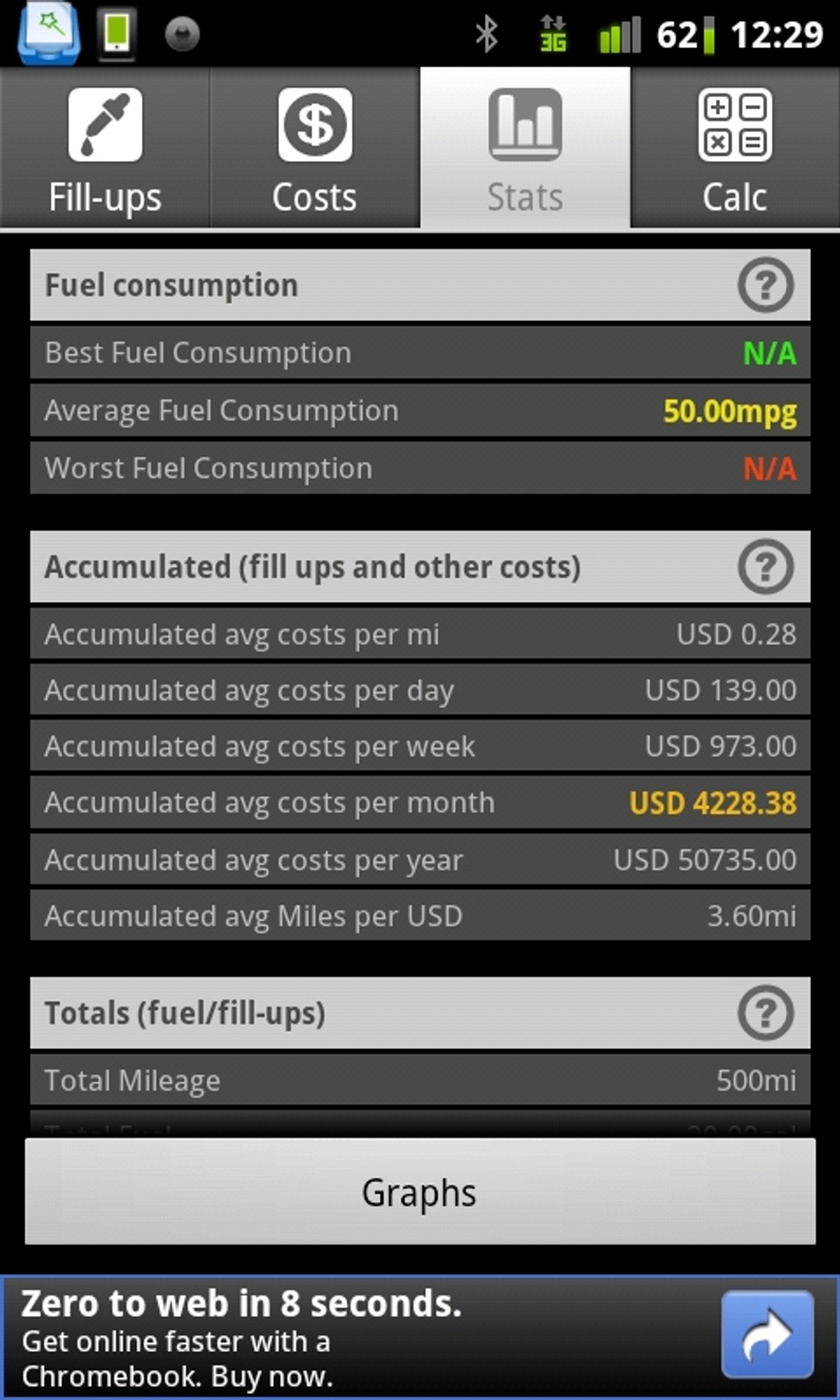Click the ad share arrow icon
This screenshot has width=840, height=1400.
coord(767,1335)
